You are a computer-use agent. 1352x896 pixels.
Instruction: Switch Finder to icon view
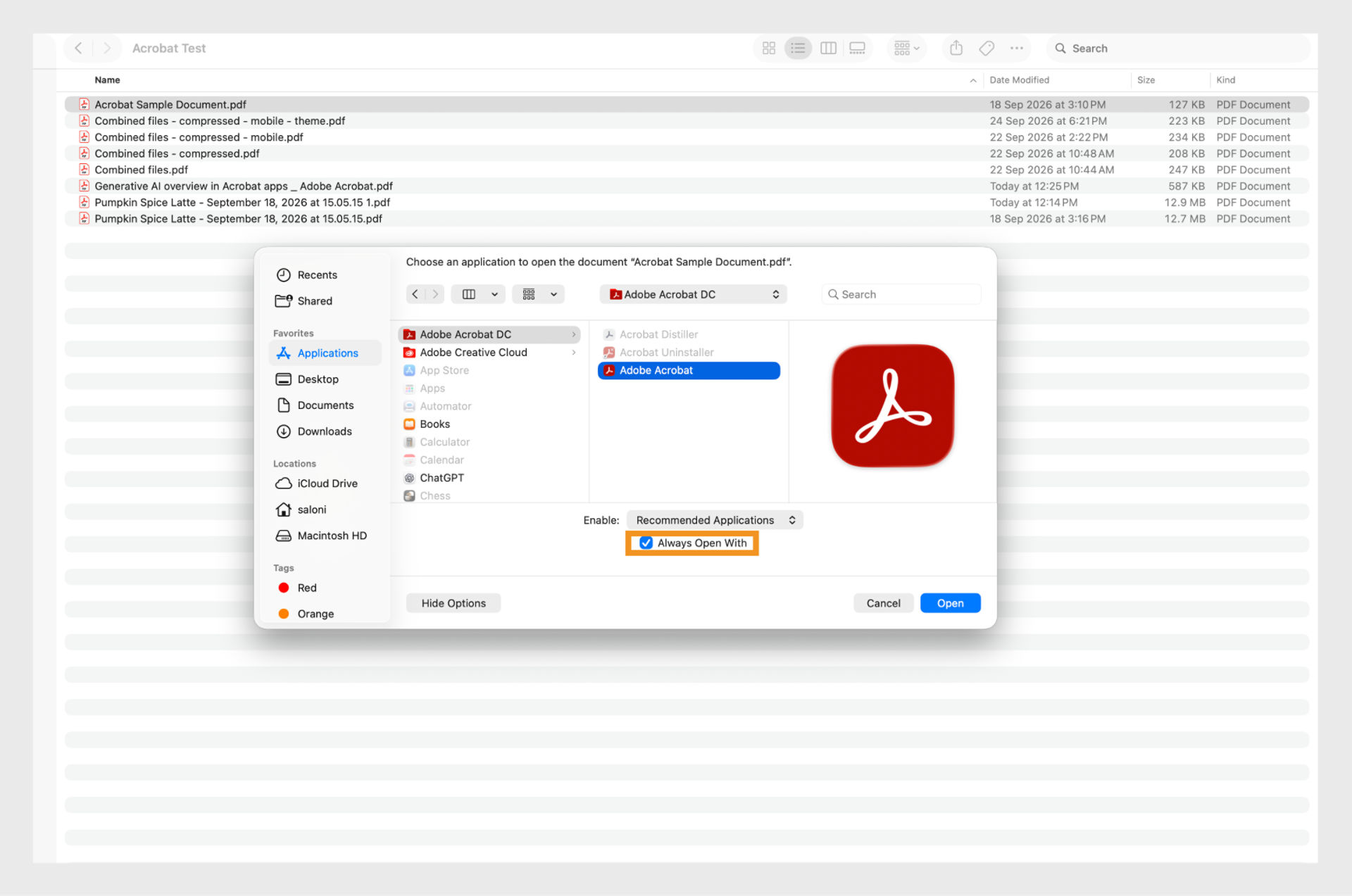click(x=769, y=48)
